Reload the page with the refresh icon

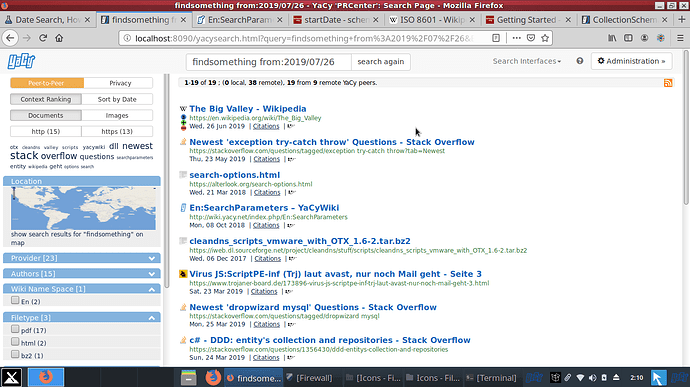[43, 38]
